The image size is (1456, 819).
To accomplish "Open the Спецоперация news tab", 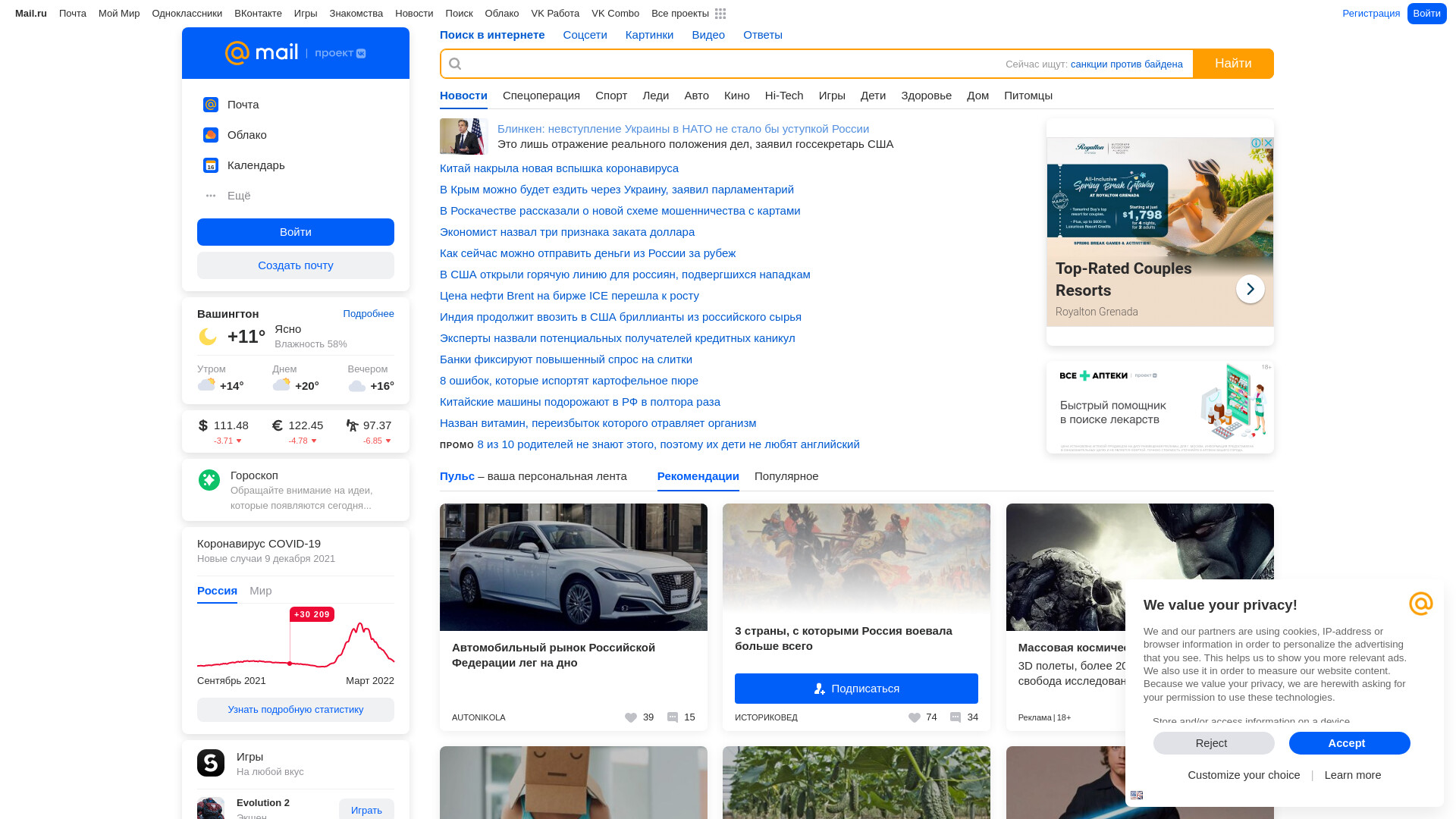I will pos(541,96).
